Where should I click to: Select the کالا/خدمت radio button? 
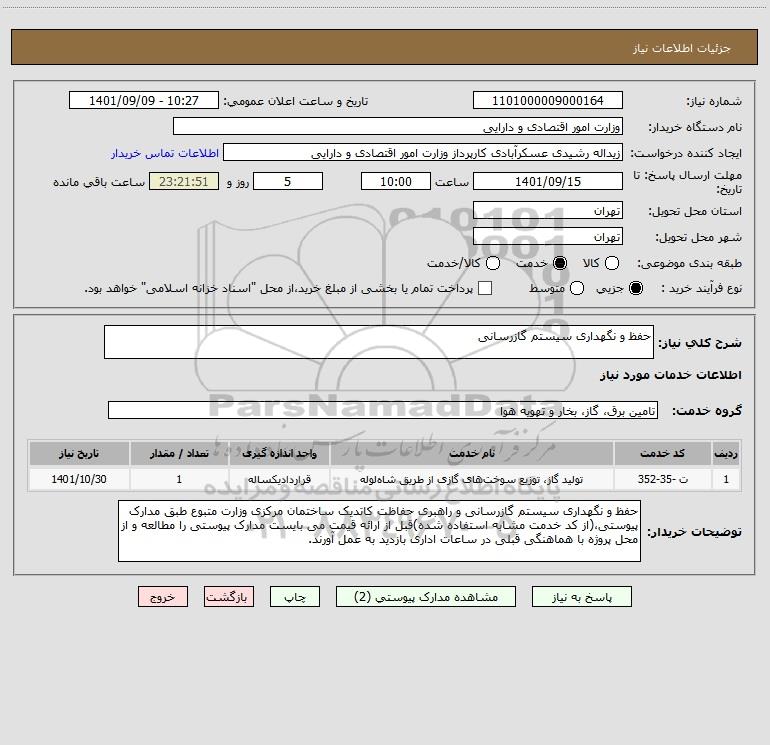(x=493, y=263)
